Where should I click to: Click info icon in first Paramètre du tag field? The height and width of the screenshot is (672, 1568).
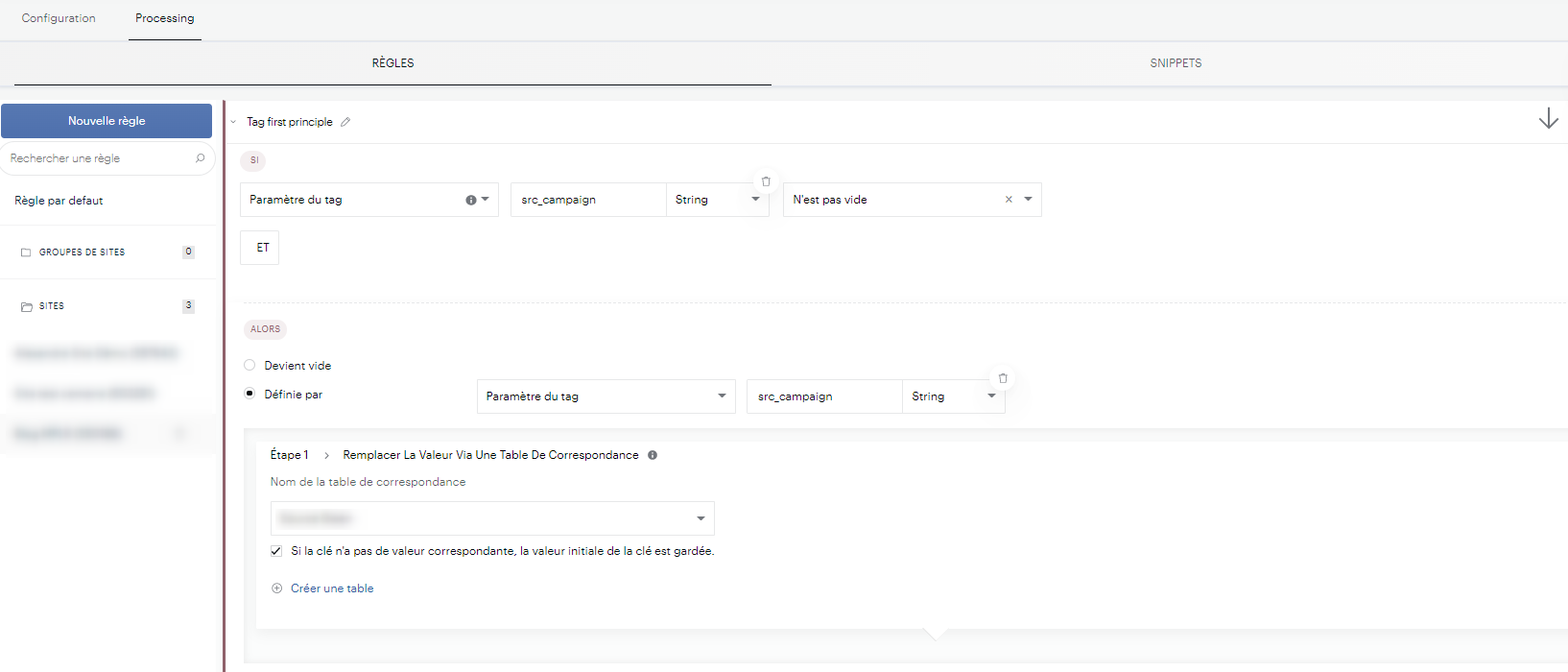pyautogui.click(x=470, y=200)
